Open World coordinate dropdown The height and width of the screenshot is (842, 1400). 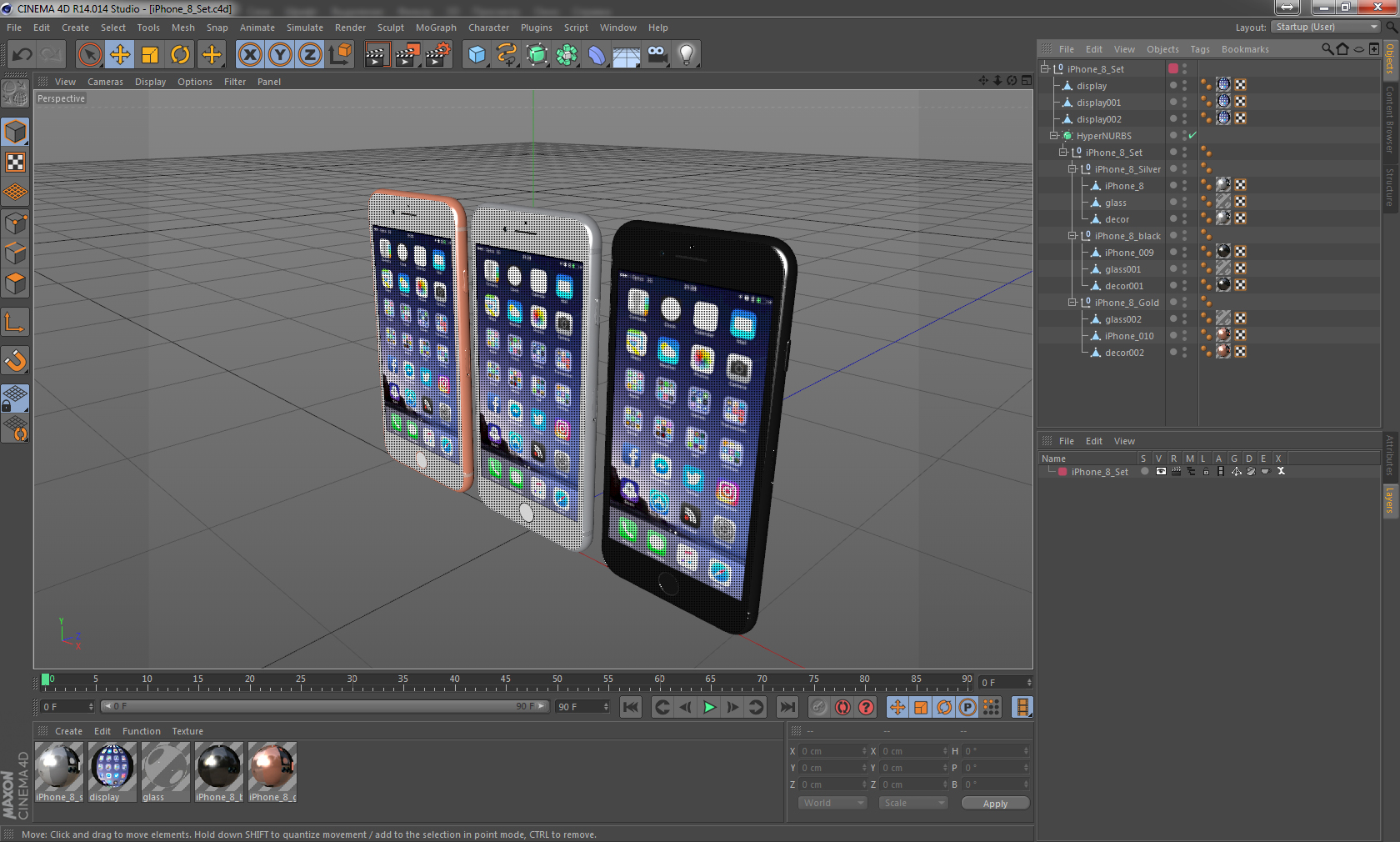tap(832, 803)
